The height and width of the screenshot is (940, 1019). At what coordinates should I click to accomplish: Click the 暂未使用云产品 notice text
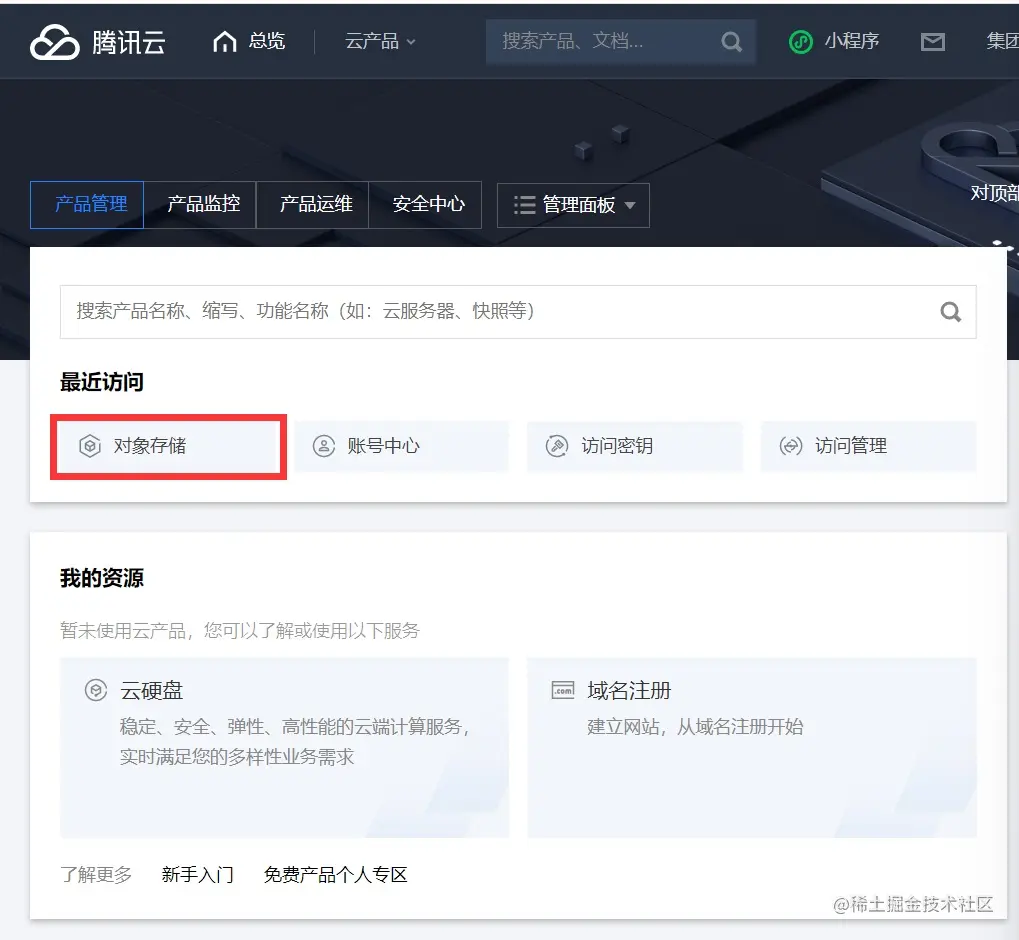240,631
